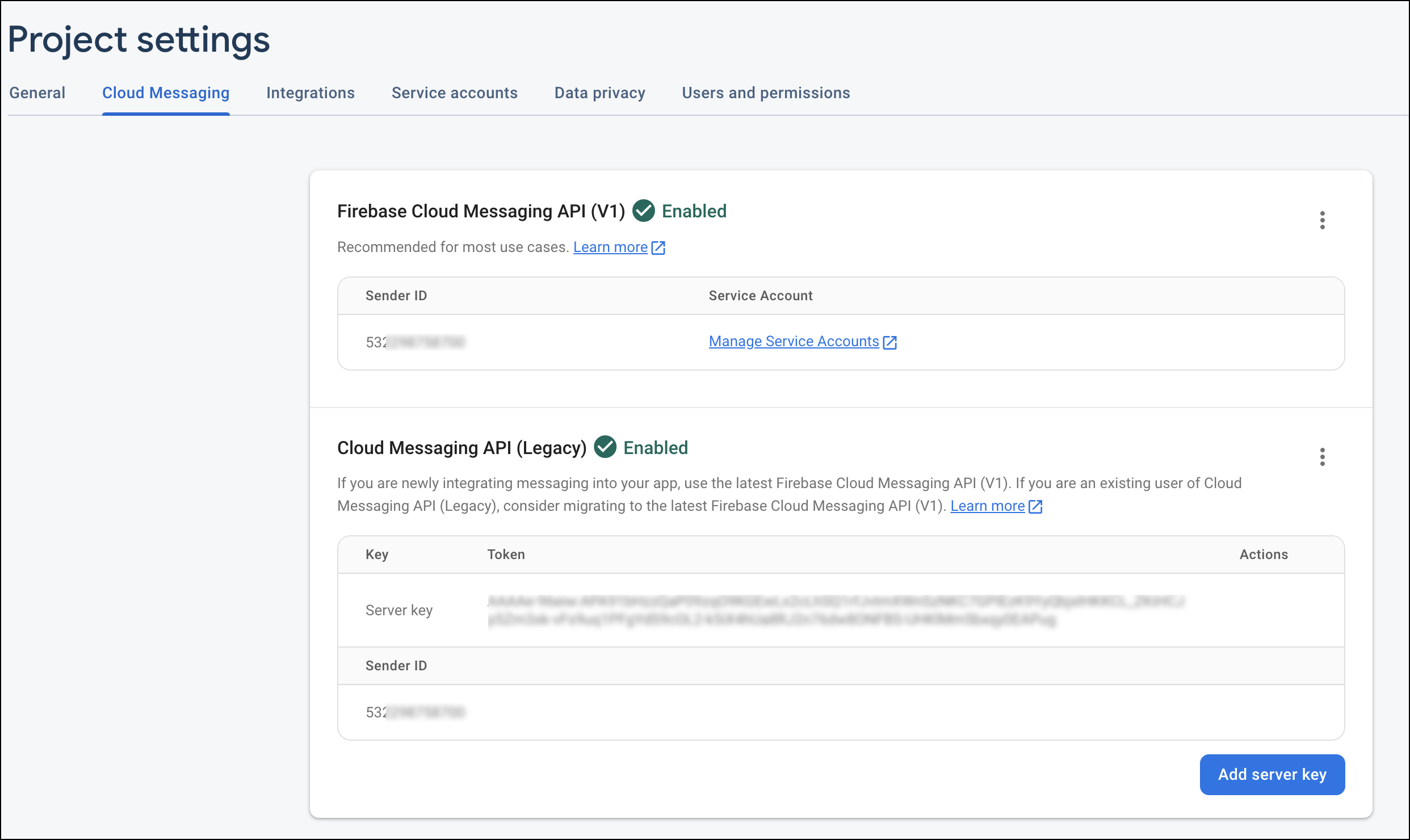Screen dimensions: 1410x840
Task: Click the Sender ID value in V1 table
Action: [x=415, y=342]
